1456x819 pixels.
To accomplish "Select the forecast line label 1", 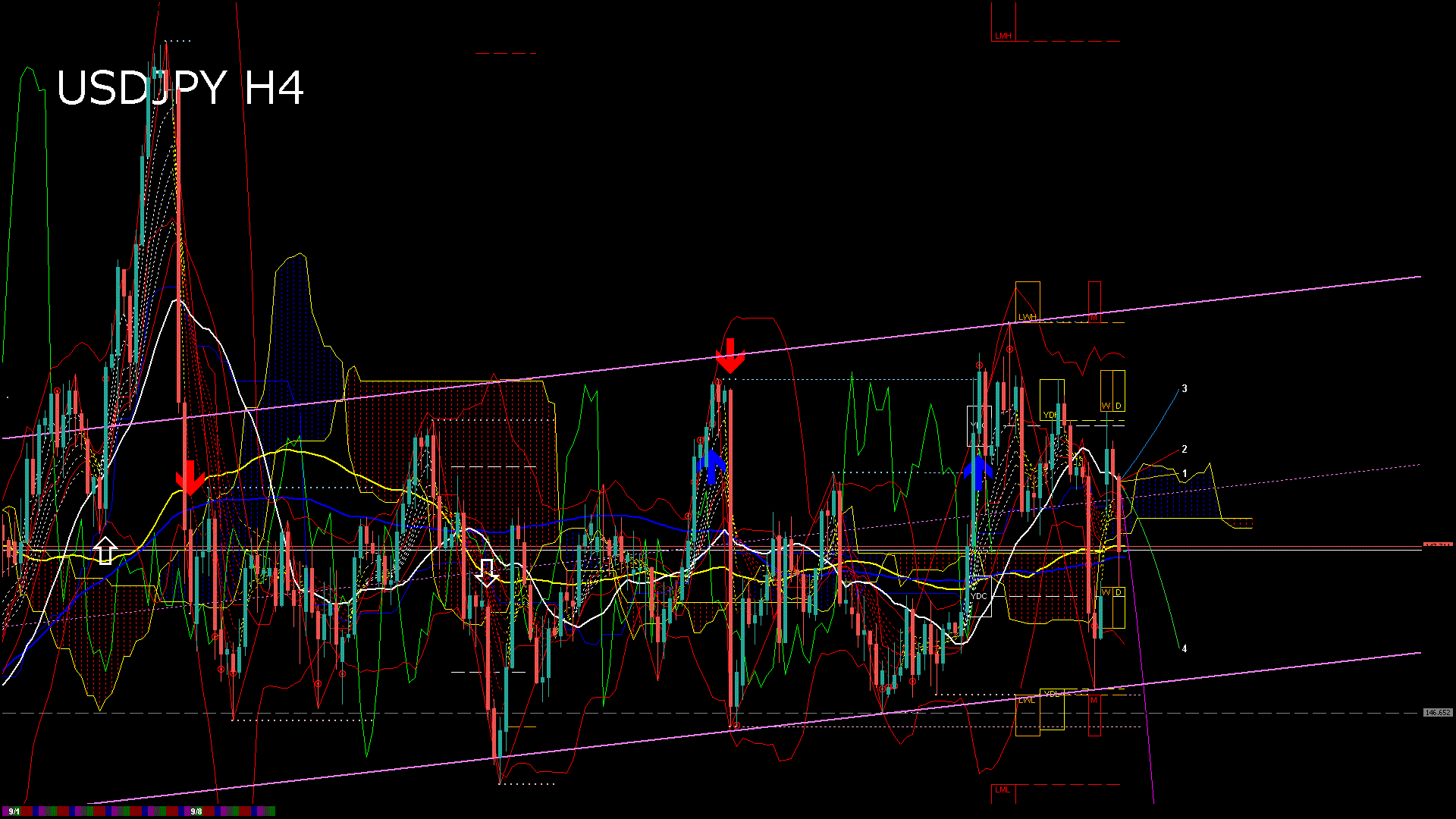I will tap(1185, 473).
